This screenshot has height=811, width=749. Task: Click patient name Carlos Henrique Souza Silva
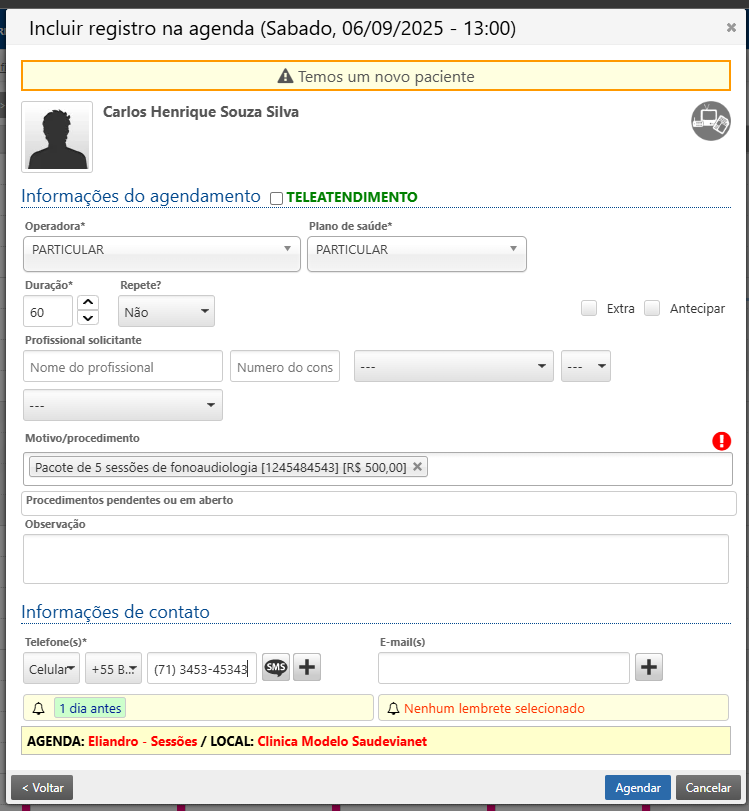(201, 112)
